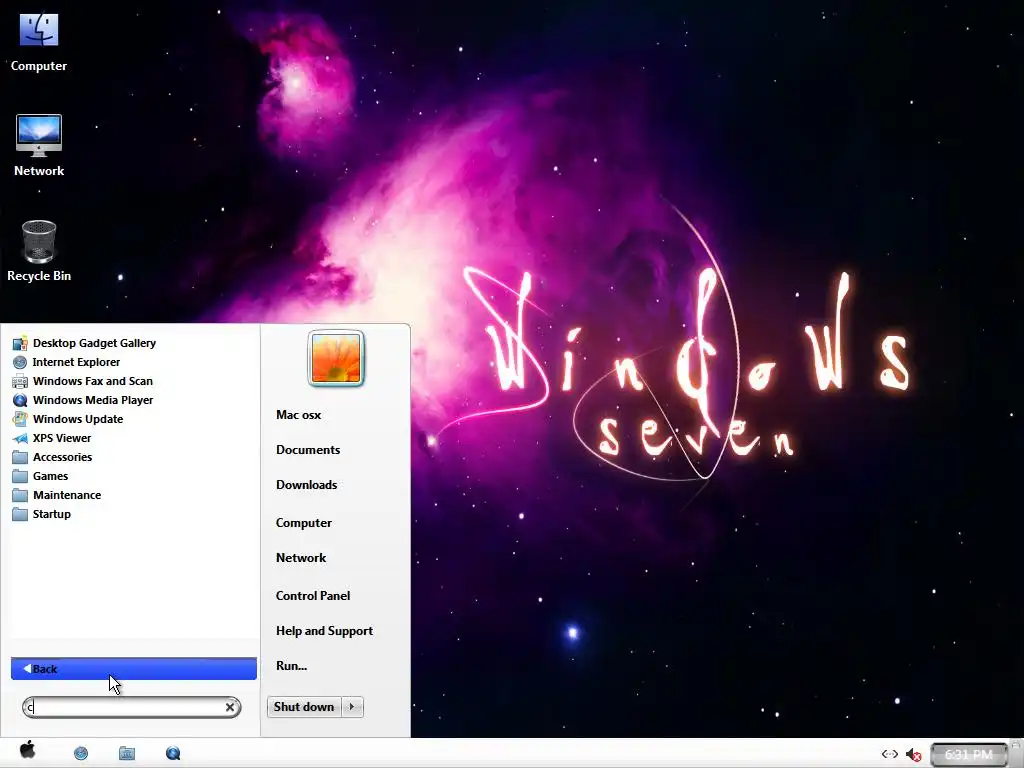1024x768 pixels.
Task: Open Windows Media Player entry
Action: click(x=93, y=400)
